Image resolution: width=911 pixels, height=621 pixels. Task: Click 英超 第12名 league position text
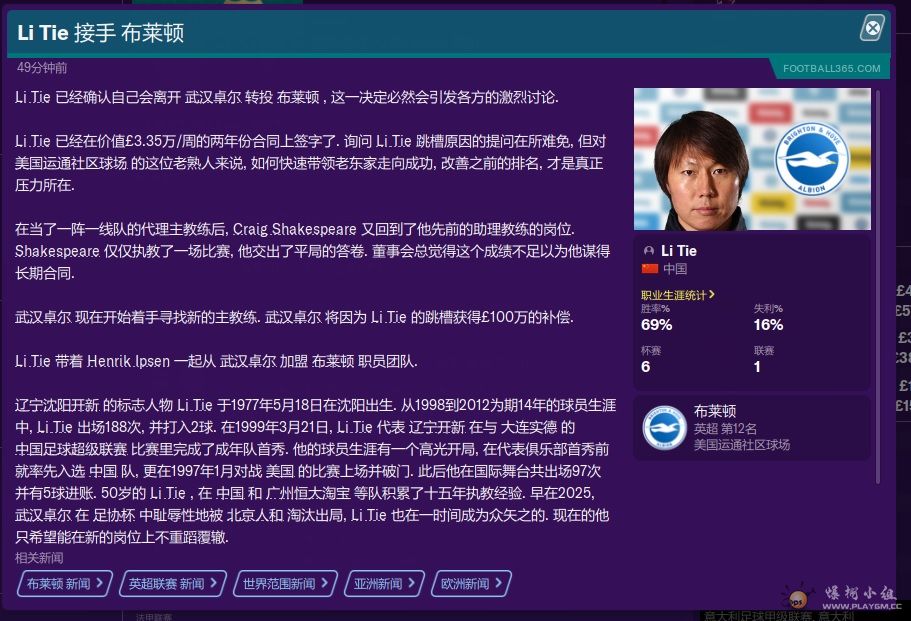coord(725,429)
